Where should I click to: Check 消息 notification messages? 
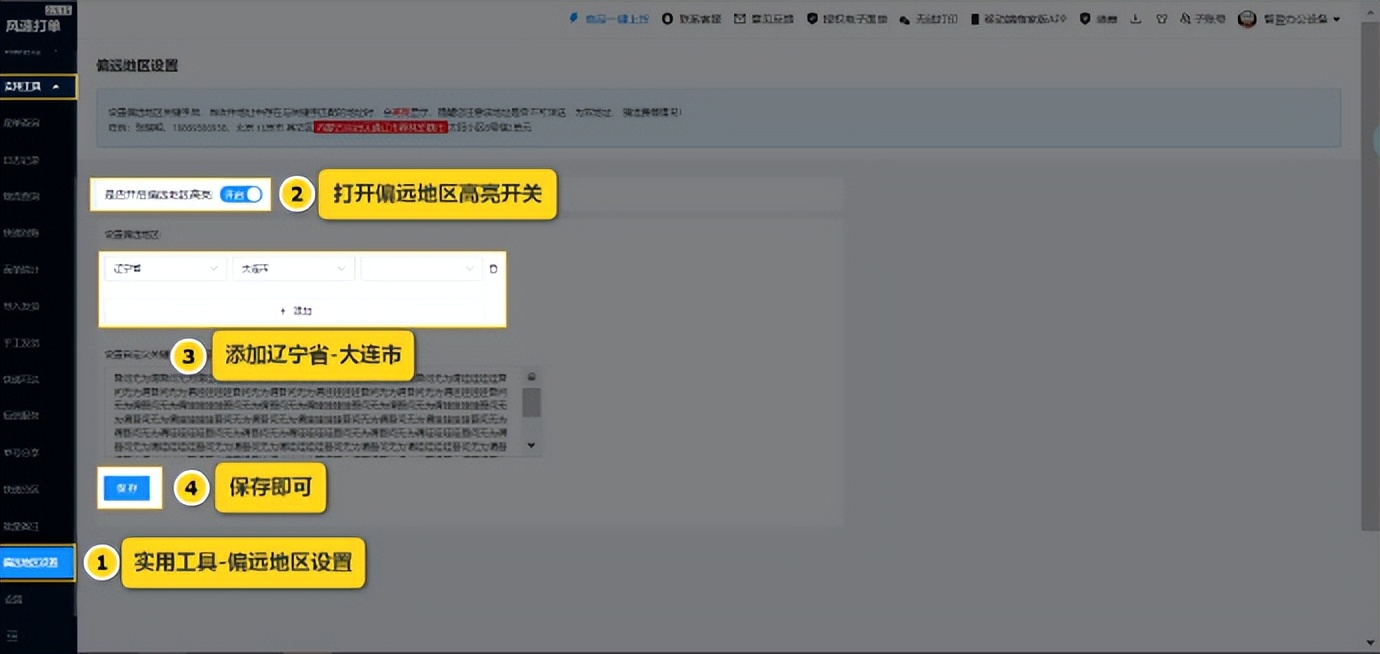[1097, 18]
